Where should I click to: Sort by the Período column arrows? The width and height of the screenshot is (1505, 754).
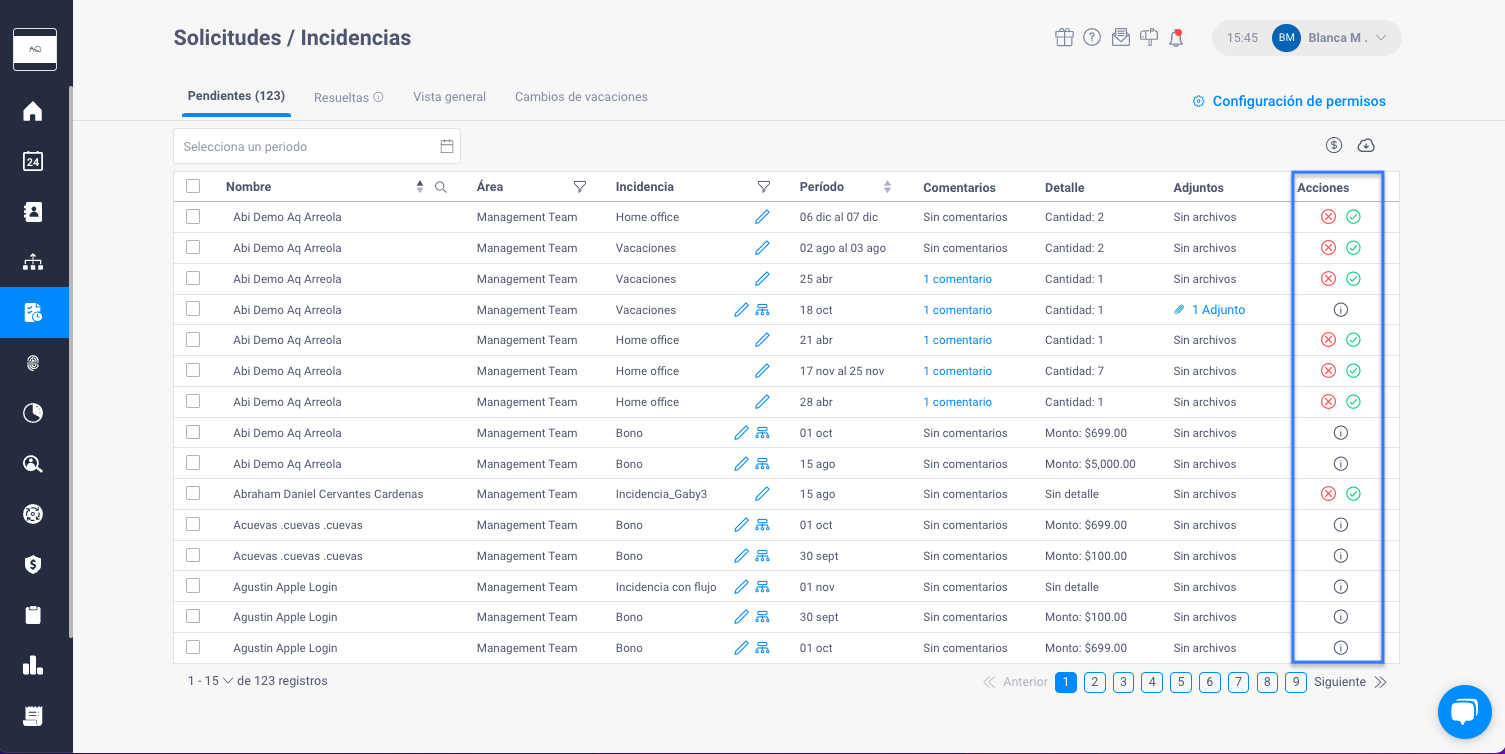887,187
